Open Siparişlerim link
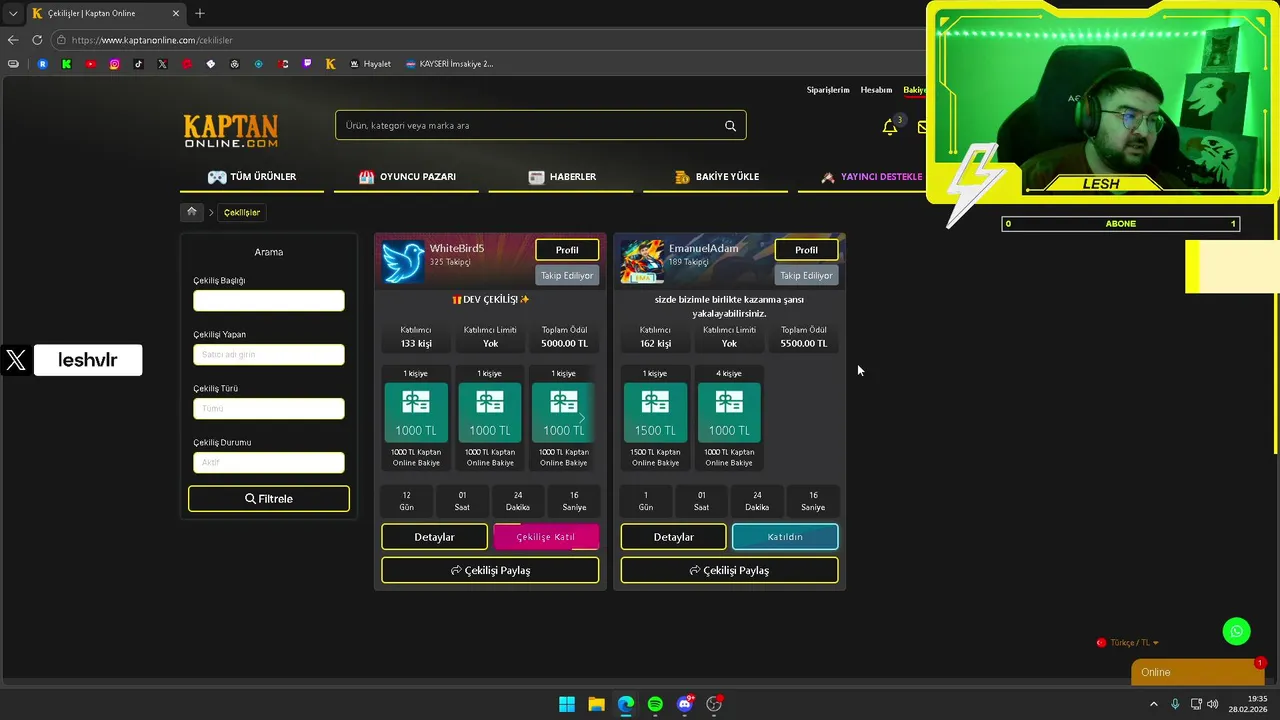Screen dimensions: 1280x720 click(828, 90)
